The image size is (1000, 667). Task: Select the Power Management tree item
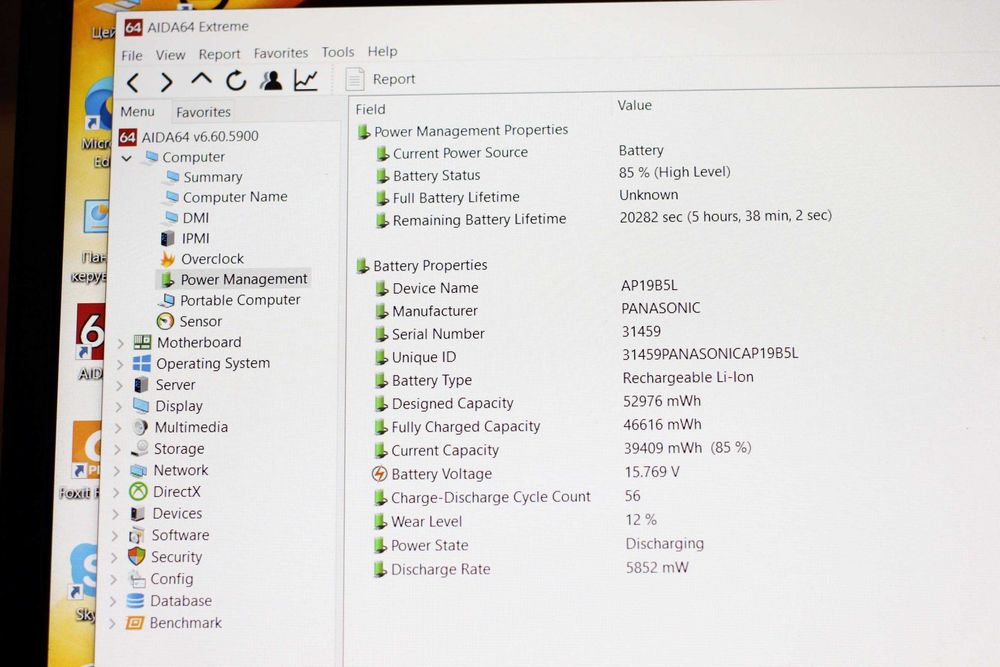pos(233,279)
